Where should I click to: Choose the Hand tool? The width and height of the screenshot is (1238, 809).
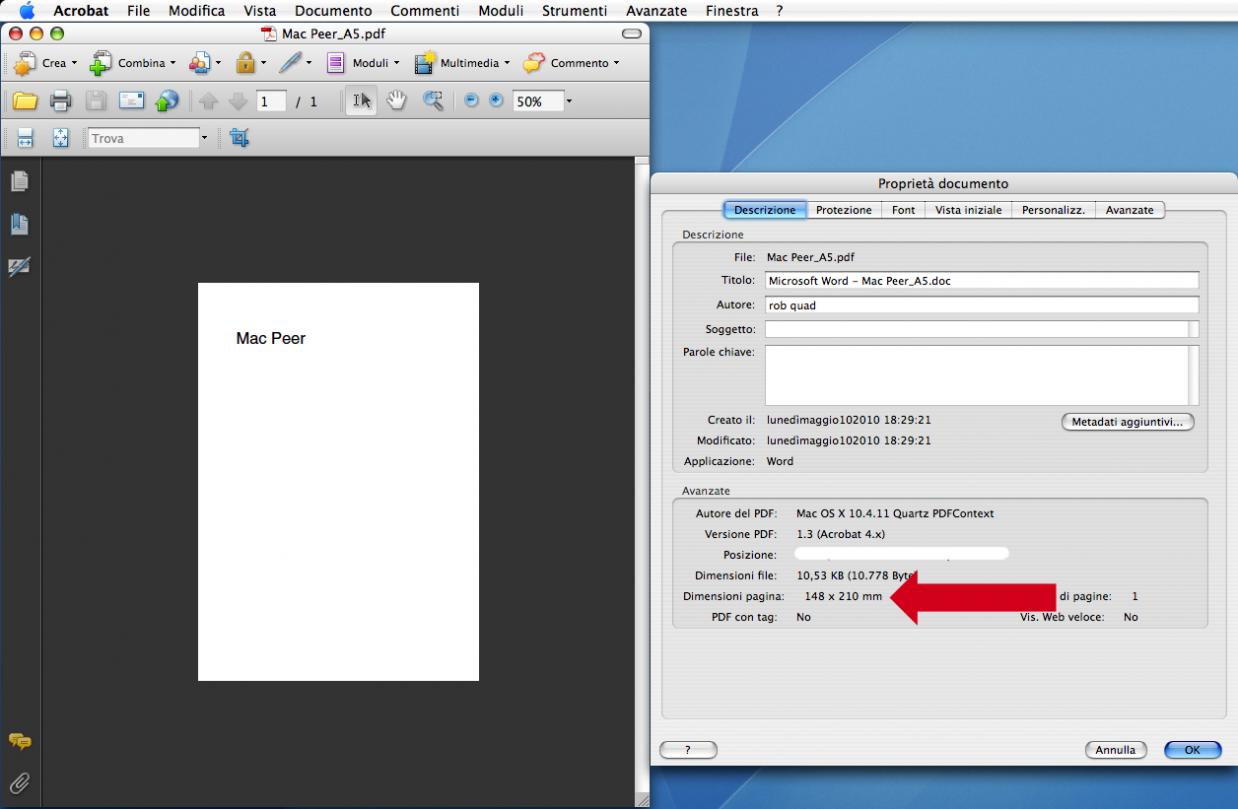[397, 101]
